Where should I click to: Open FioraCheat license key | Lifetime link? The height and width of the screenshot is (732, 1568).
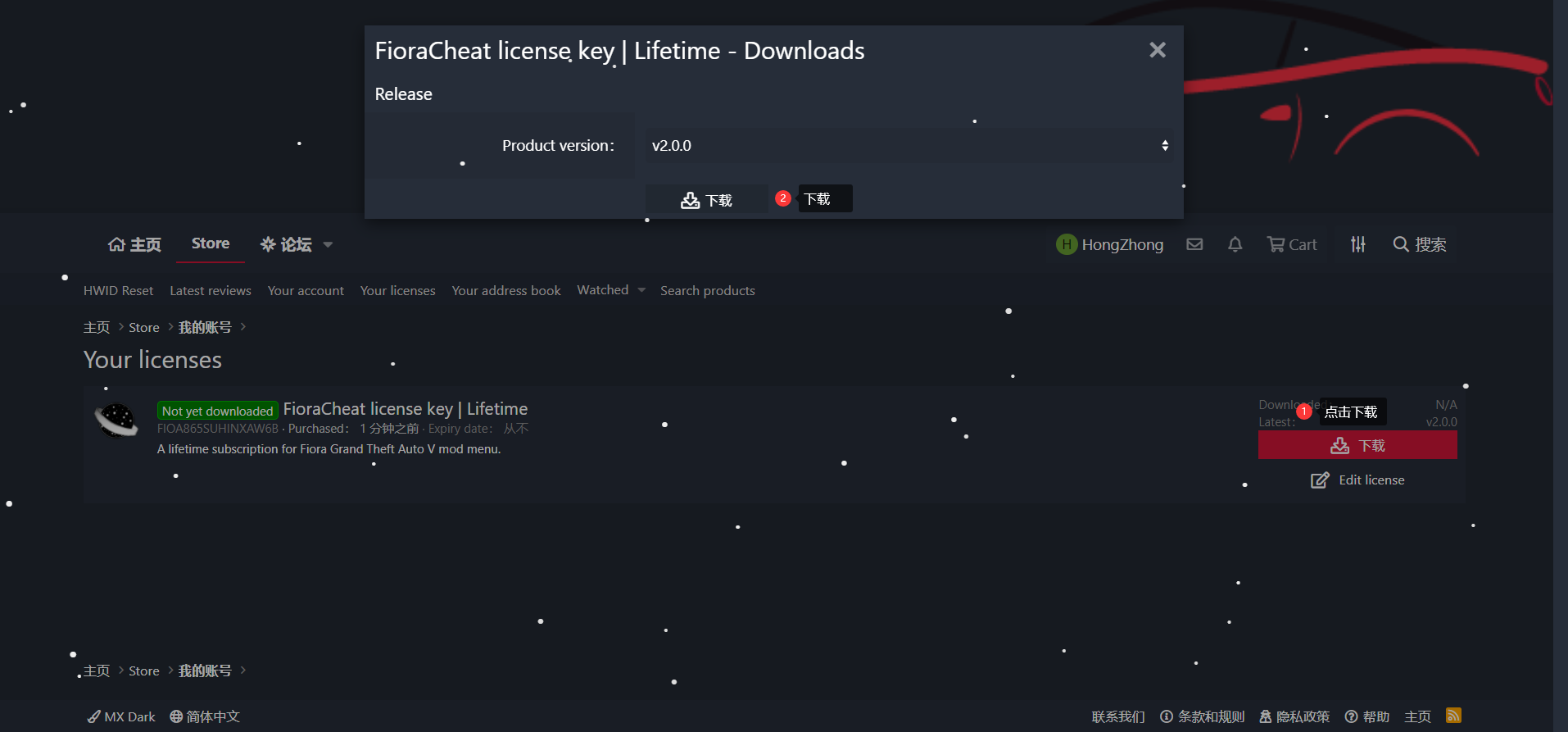coord(406,409)
